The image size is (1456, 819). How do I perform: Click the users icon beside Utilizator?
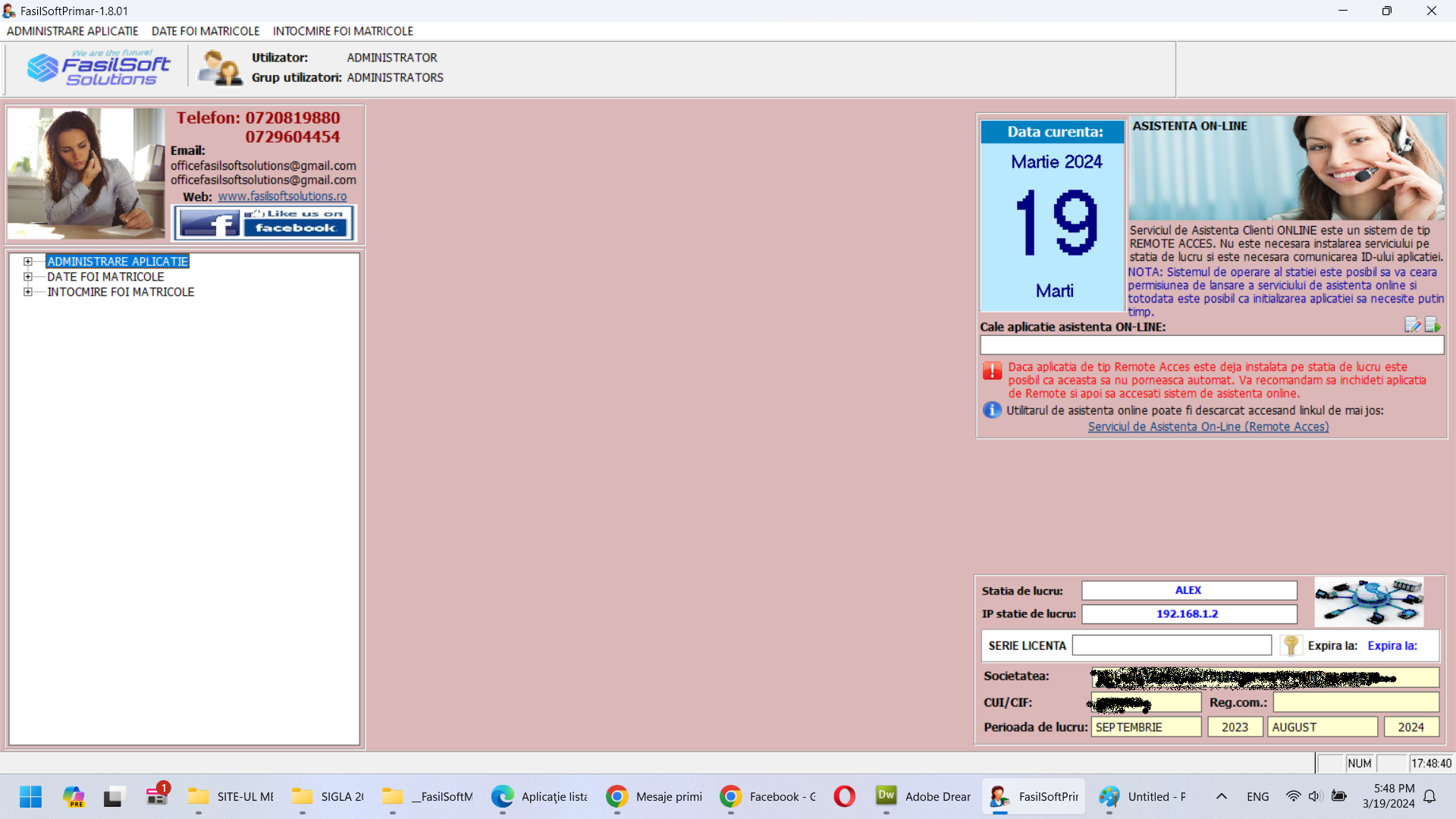pyautogui.click(x=219, y=67)
